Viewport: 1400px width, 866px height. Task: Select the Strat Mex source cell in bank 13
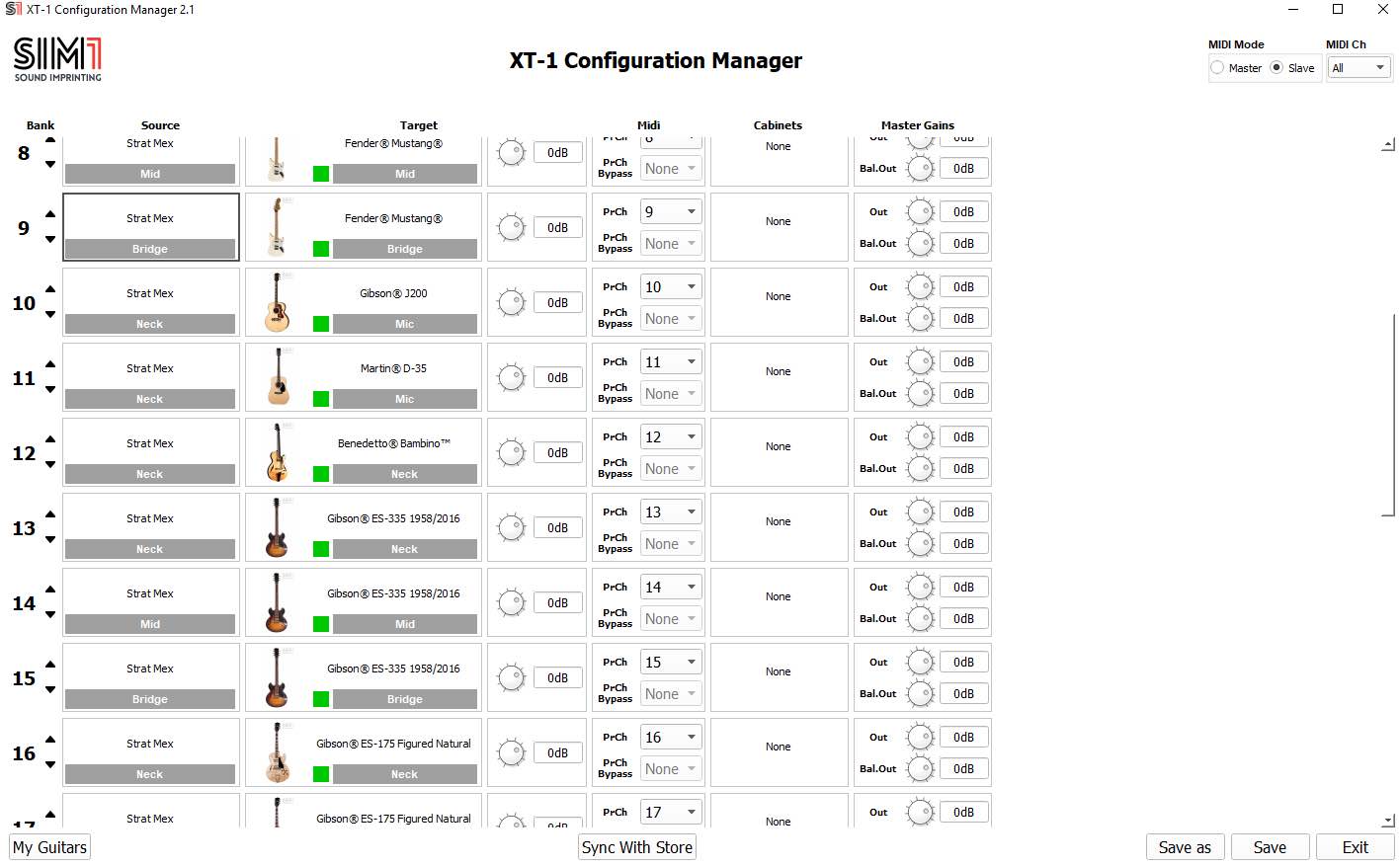(150, 527)
